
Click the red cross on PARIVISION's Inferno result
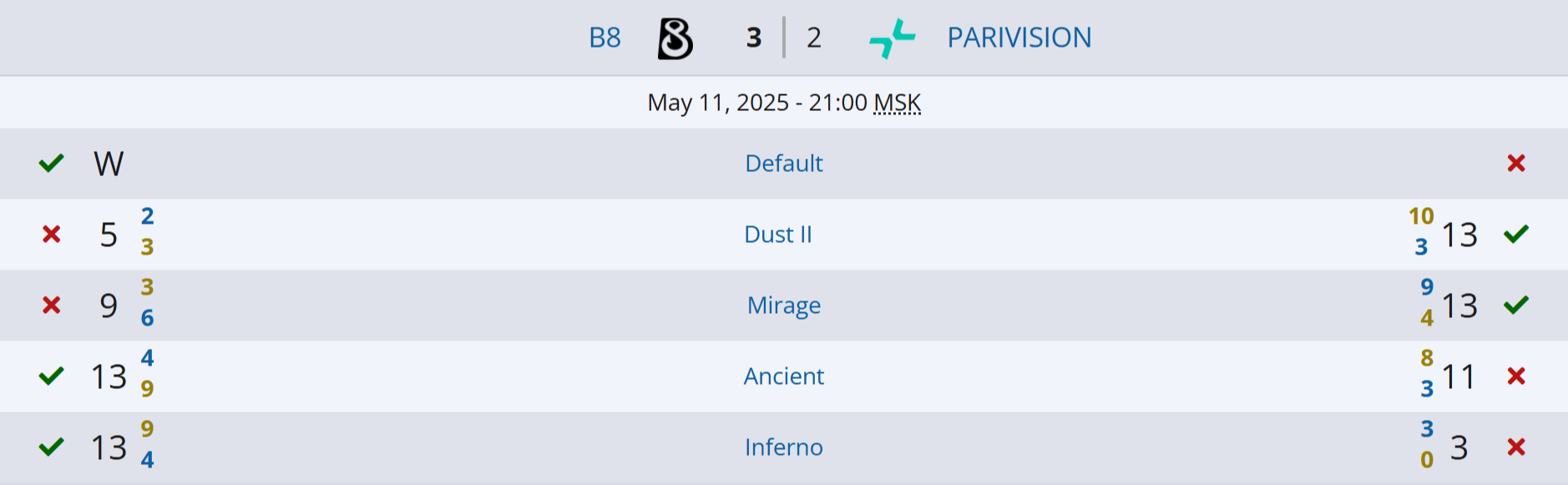click(1515, 447)
